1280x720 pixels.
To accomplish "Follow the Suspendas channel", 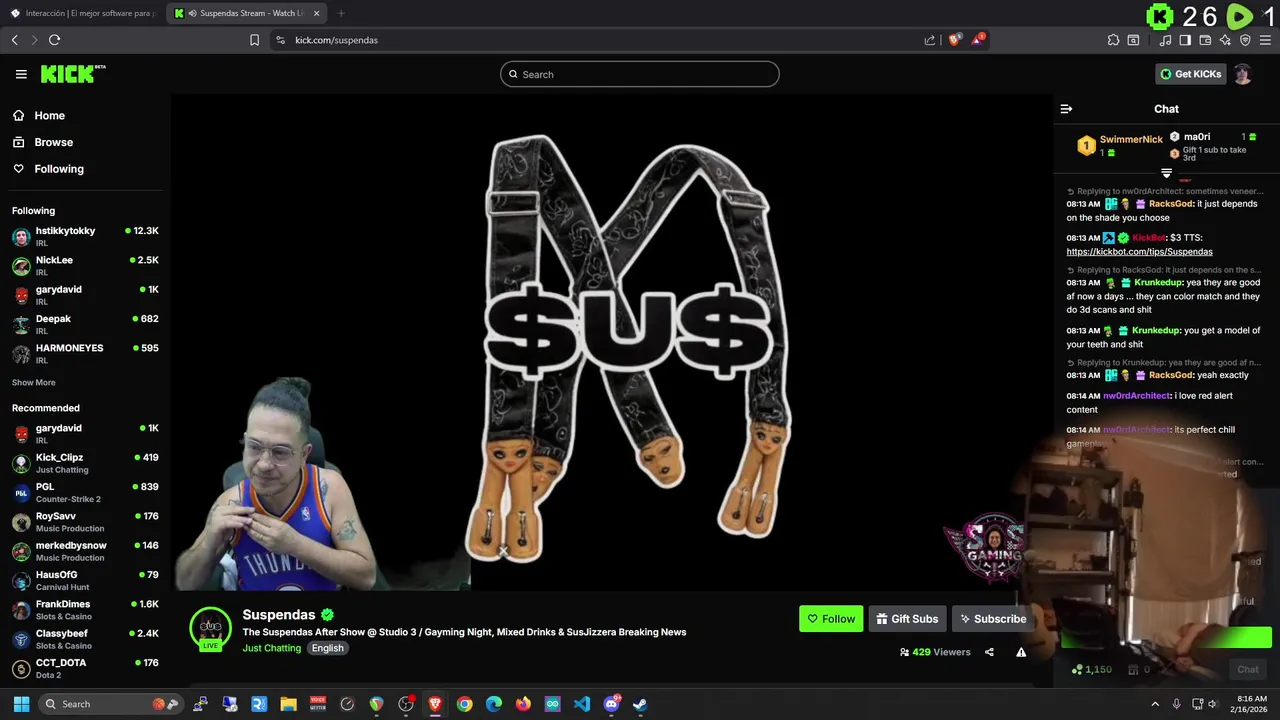I will pyautogui.click(x=831, y=619).
